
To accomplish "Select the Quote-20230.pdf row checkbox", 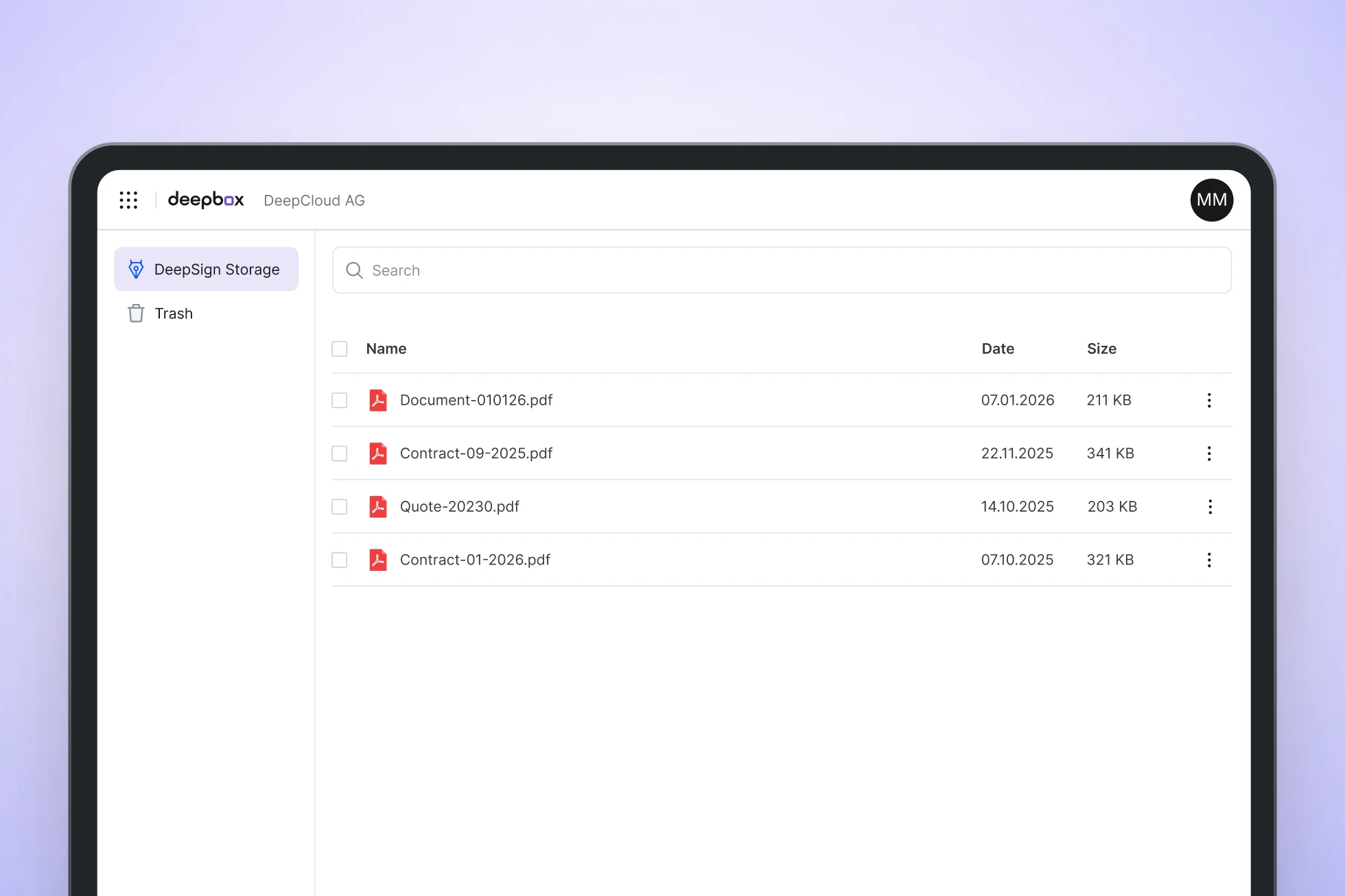I will [340, 507].
